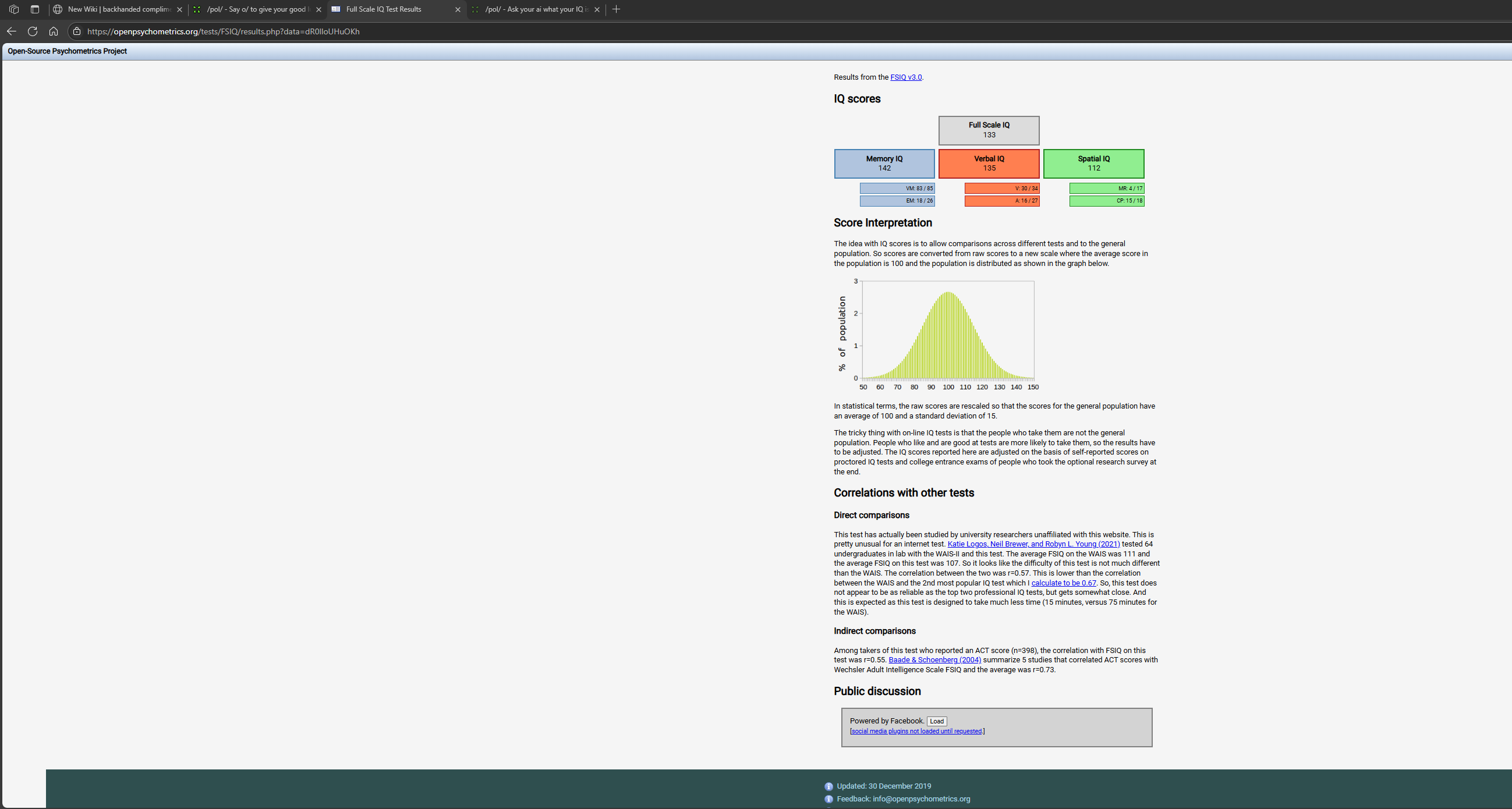Viewport: 1512px width, 809px height.
Task: Click the info icon beside Feedback email
Action: [828, 799]
